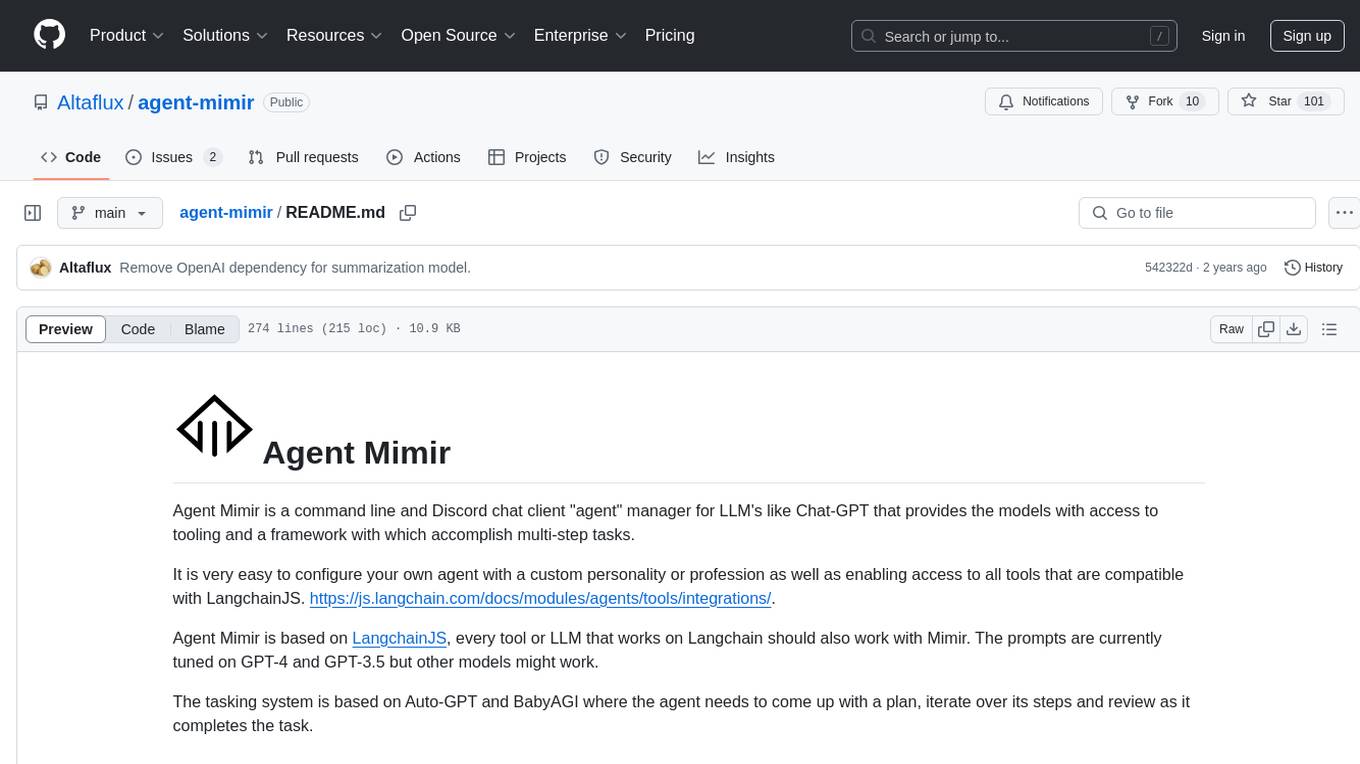Image resolution: width=1360 pixels, height=764 pixels.
Task: Switch to Code view of the file
Action: pos(138,329)
